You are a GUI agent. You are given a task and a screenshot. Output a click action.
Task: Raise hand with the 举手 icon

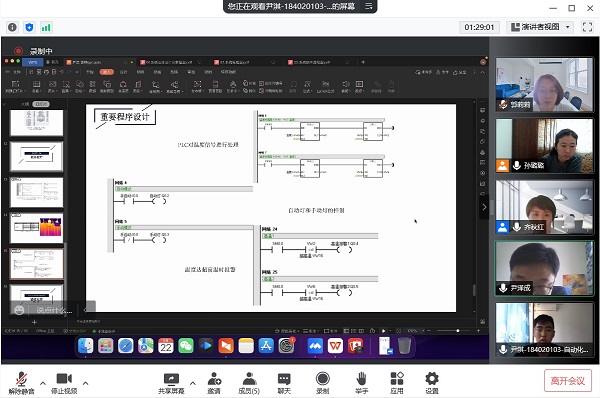click(x=361, y=383)
